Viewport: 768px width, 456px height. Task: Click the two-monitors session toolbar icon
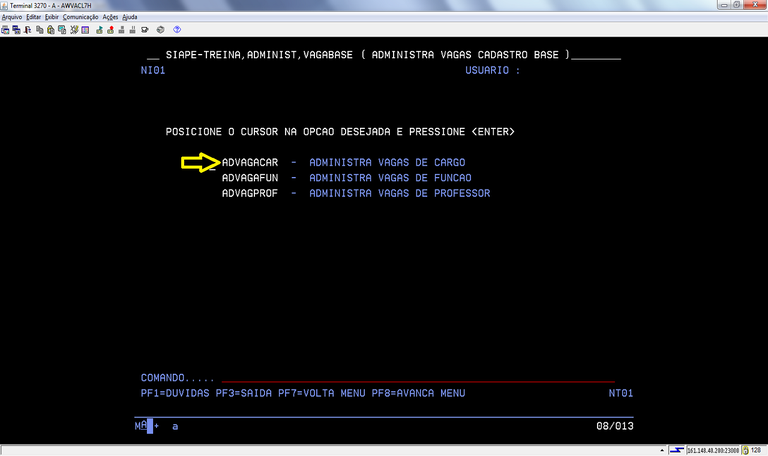16,30
